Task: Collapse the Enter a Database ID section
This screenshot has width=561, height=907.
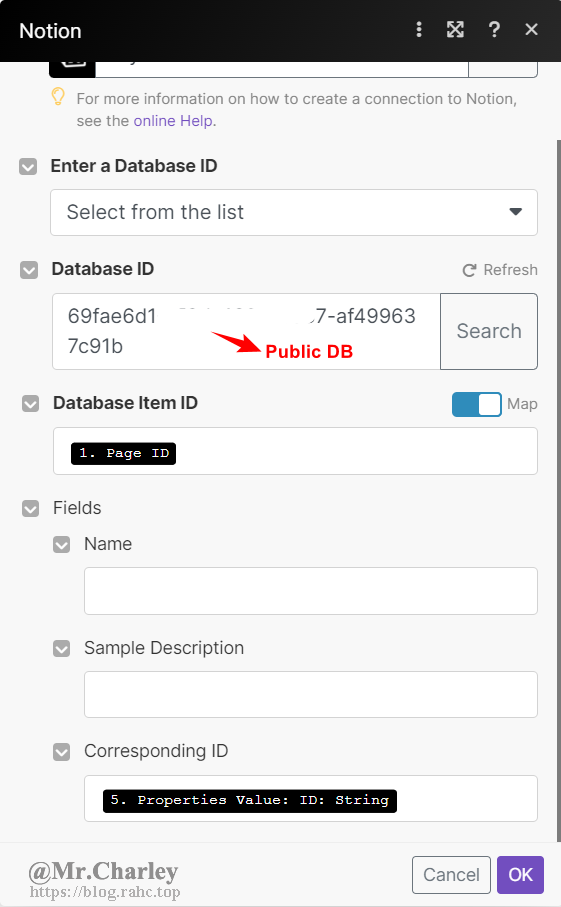Action: (x=28, y=167)
